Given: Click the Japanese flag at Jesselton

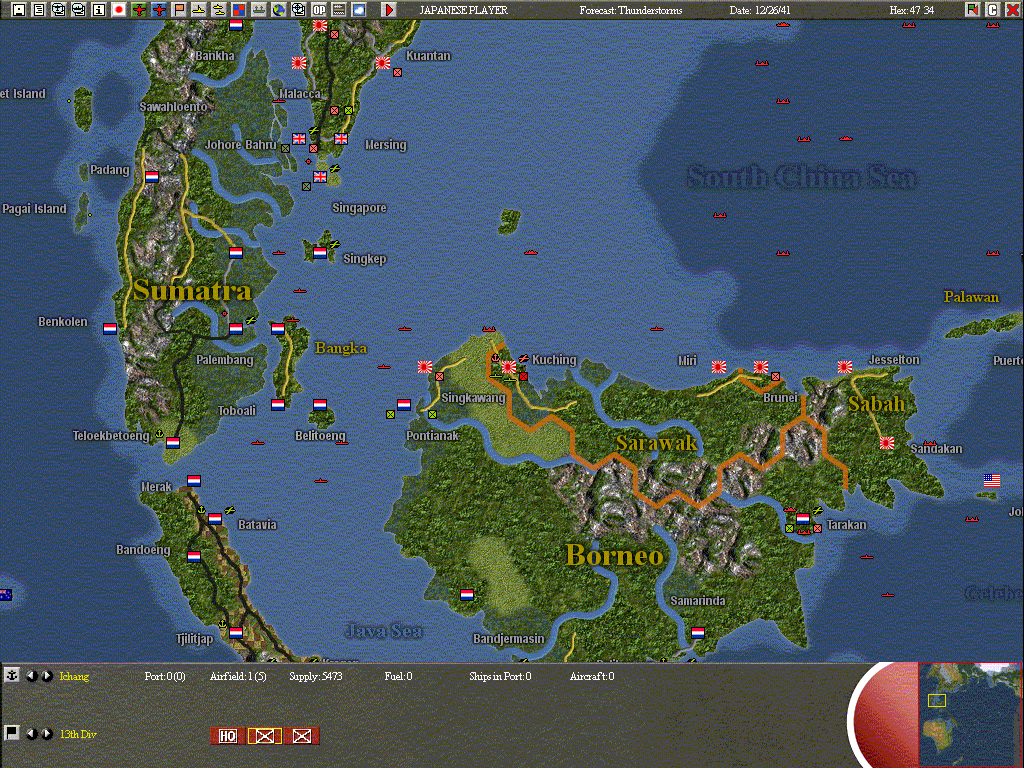Looking at the screenshot, I should (845, 367).
